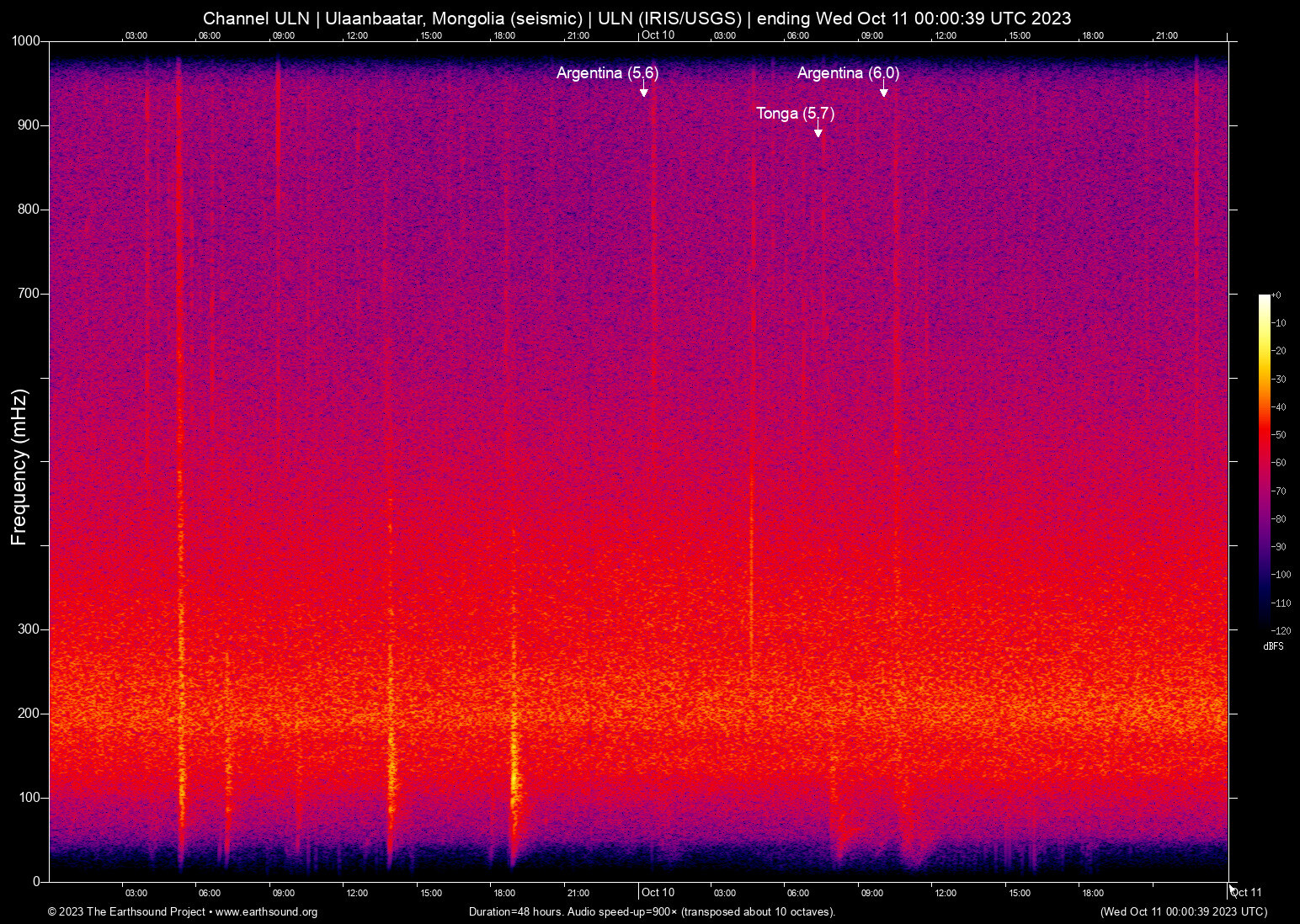This screenshot has height=924, width=1300.
Task: Open the www.earthsound.org link in footer
Action: tap(266, 912)
